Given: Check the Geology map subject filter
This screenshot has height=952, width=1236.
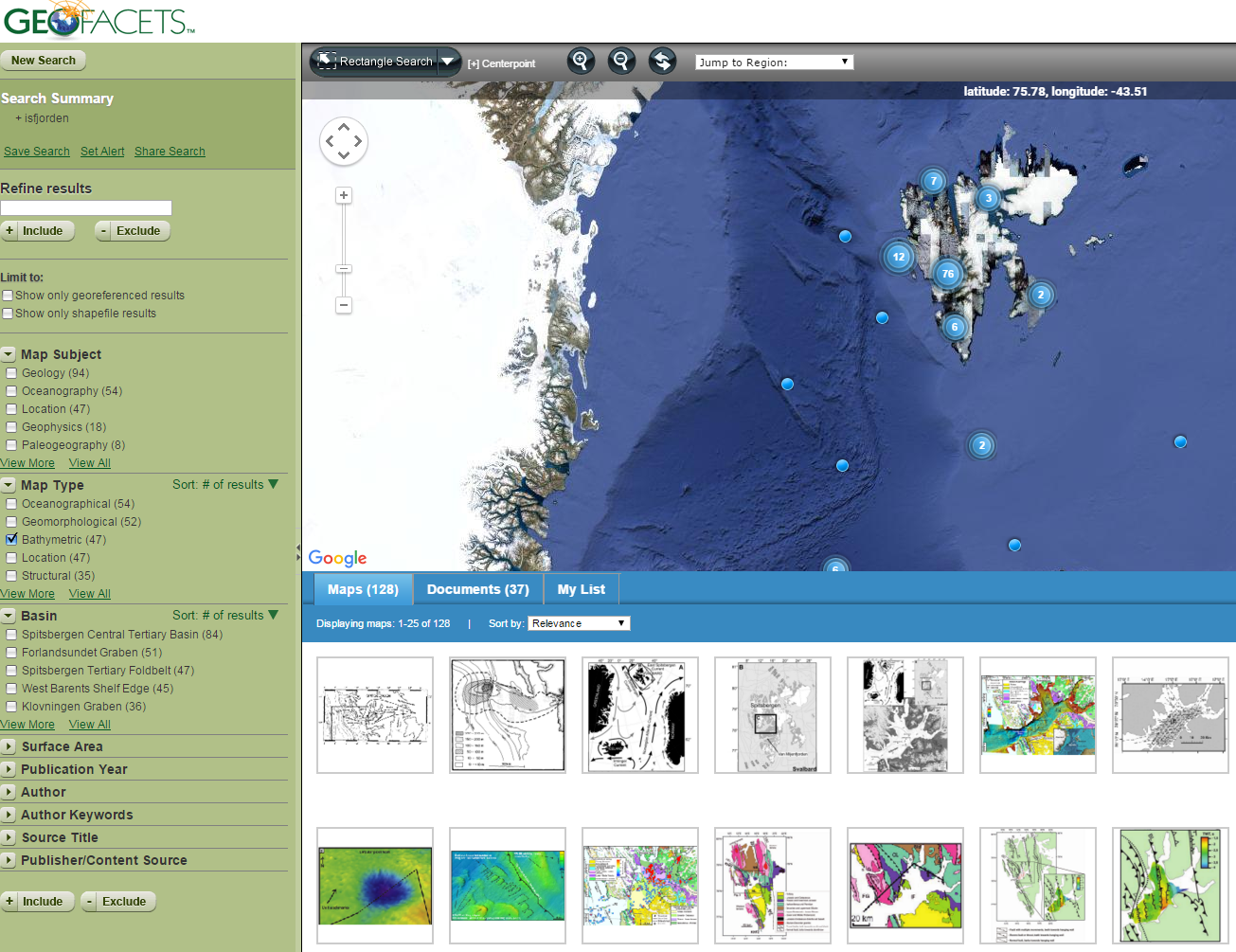Looking at the screenshot, I should tap(12, 373).
